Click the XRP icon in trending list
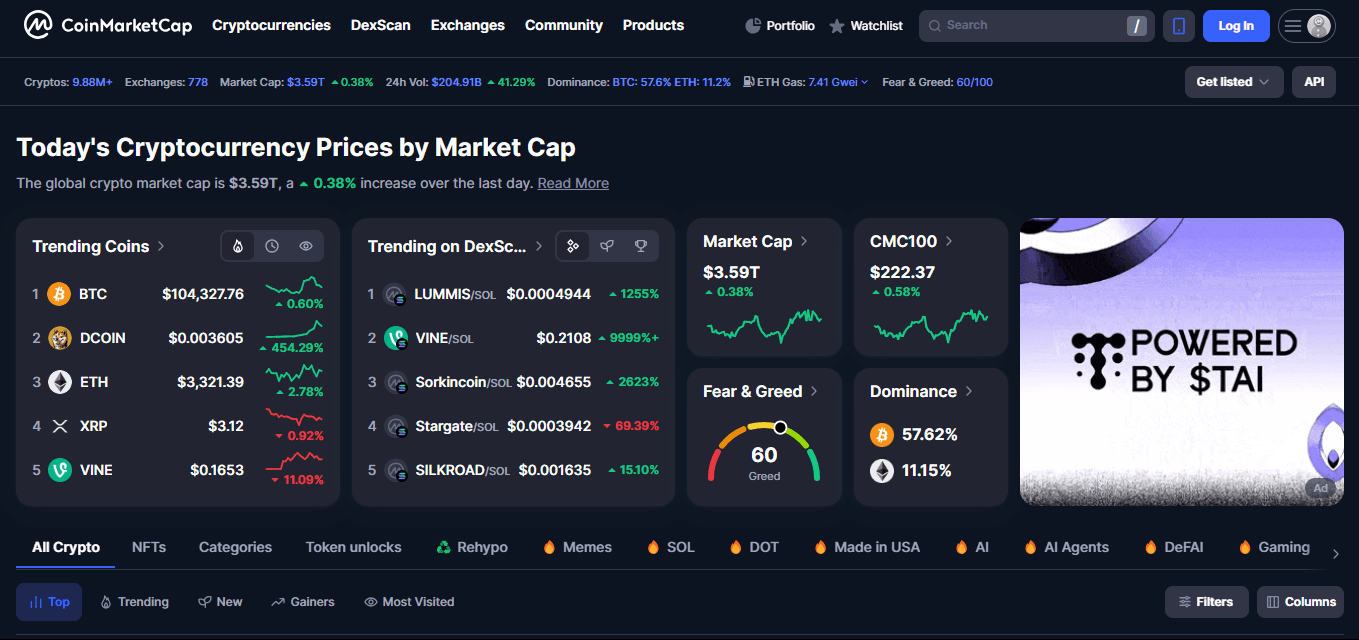 (59, 426)
